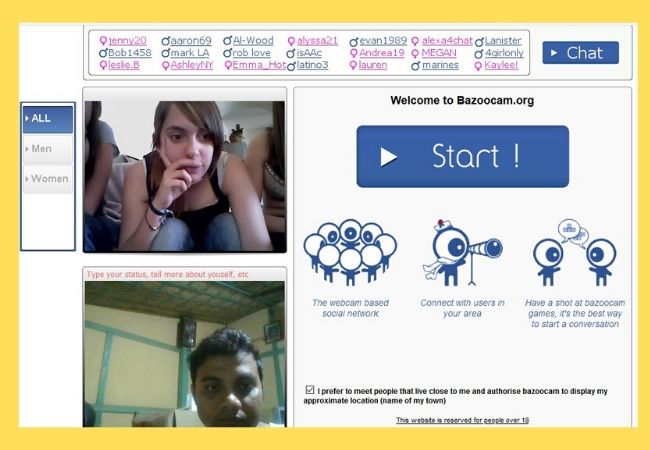650x450 pixels.
Task: Click the Chat button arrow icon
Action: (554, 53)
